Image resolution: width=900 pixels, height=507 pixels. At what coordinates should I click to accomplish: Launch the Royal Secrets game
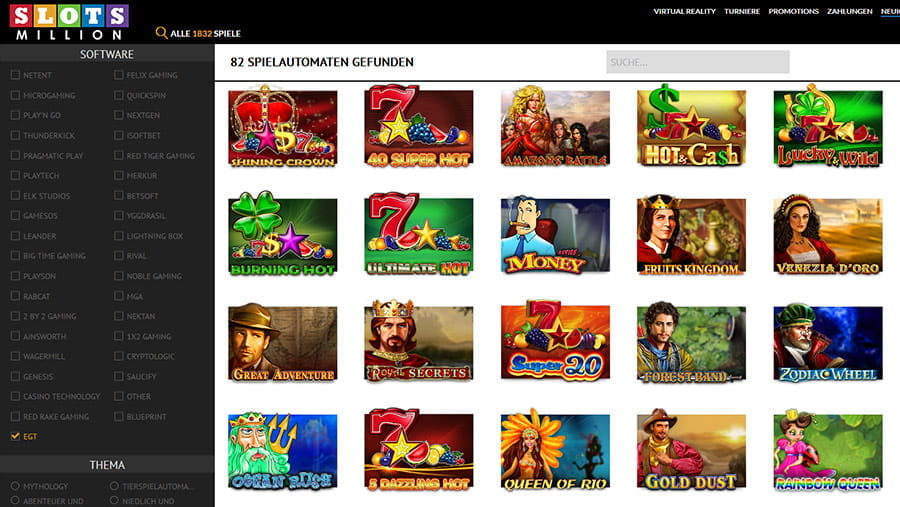(418, 341)
